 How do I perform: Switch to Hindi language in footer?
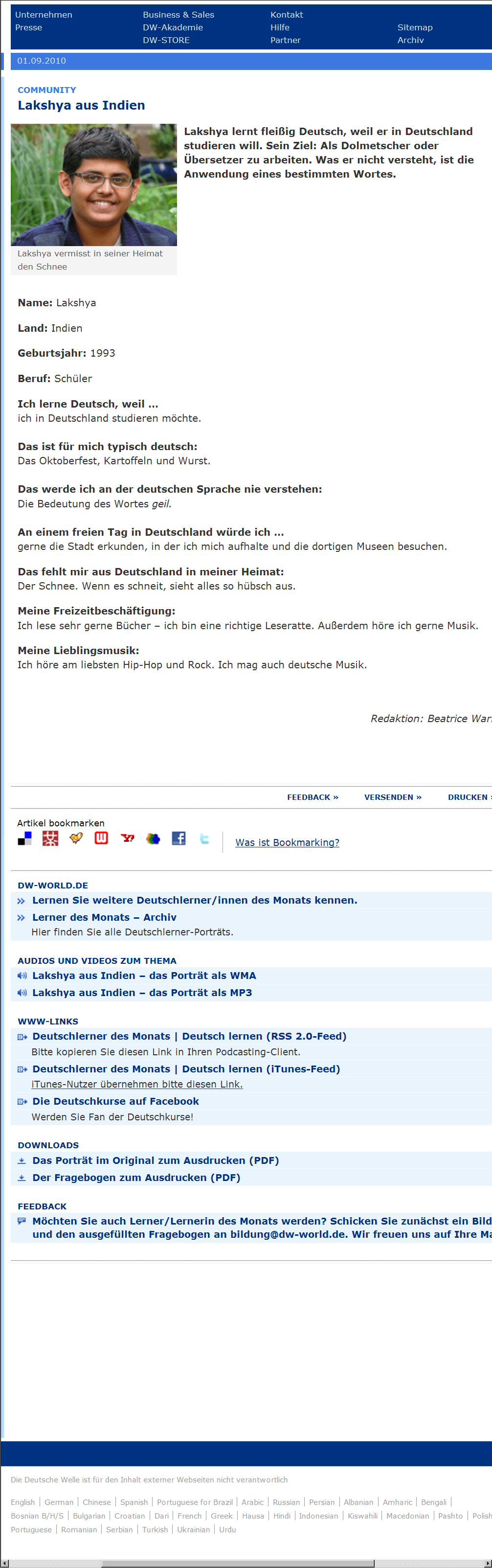[x=282, y=1516]
